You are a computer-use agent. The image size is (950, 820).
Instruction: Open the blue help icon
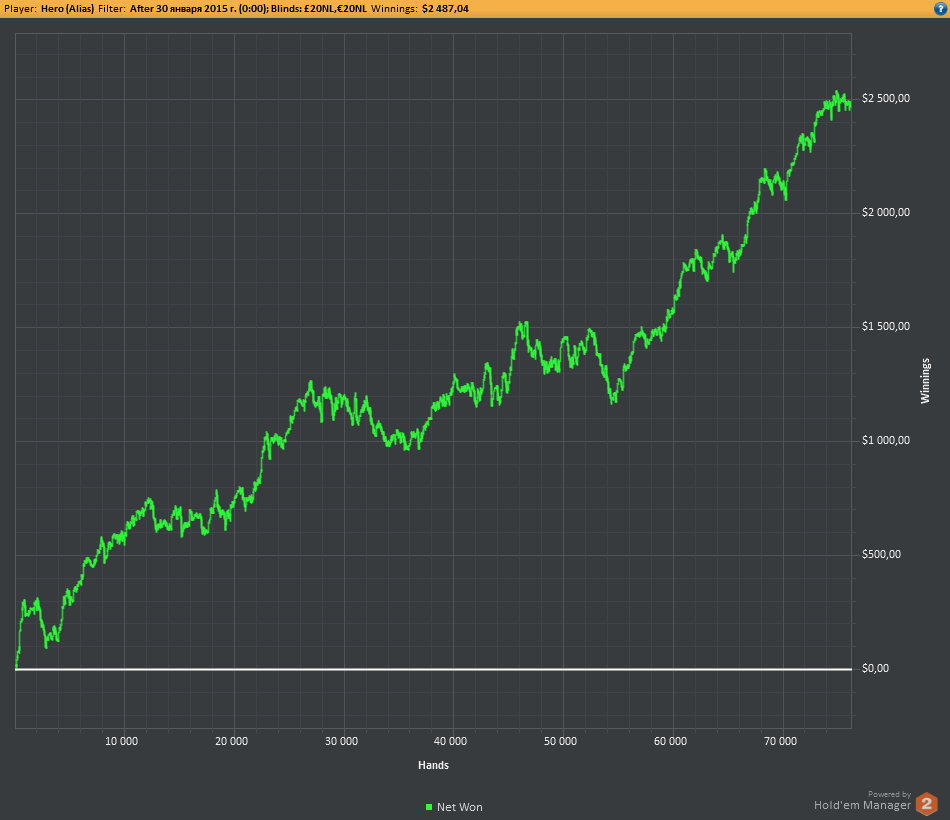pos(940,9)
